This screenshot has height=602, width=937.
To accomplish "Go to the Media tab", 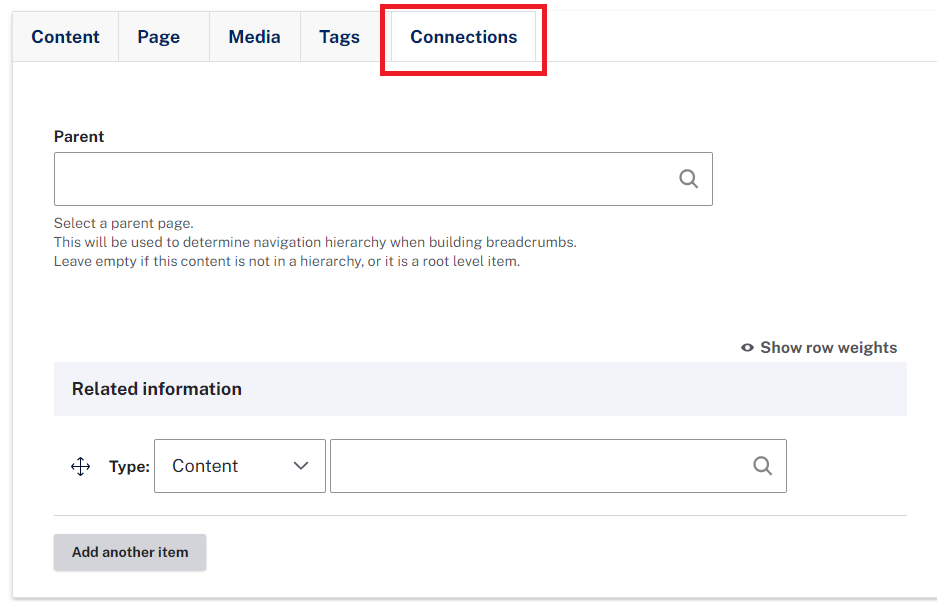I will (x=255, y=36).
